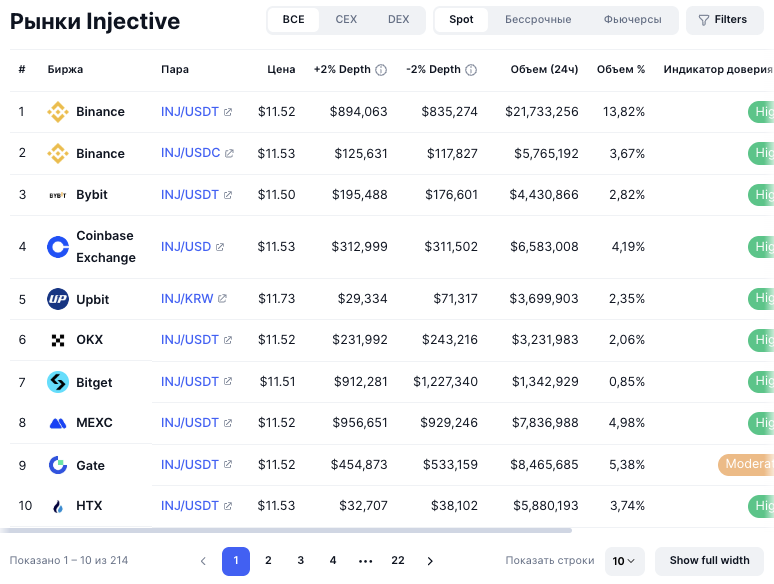The height and width of the screenshot is (584, 774).
Task: Click the Bitget logo icon
Action: coord(58,382)
